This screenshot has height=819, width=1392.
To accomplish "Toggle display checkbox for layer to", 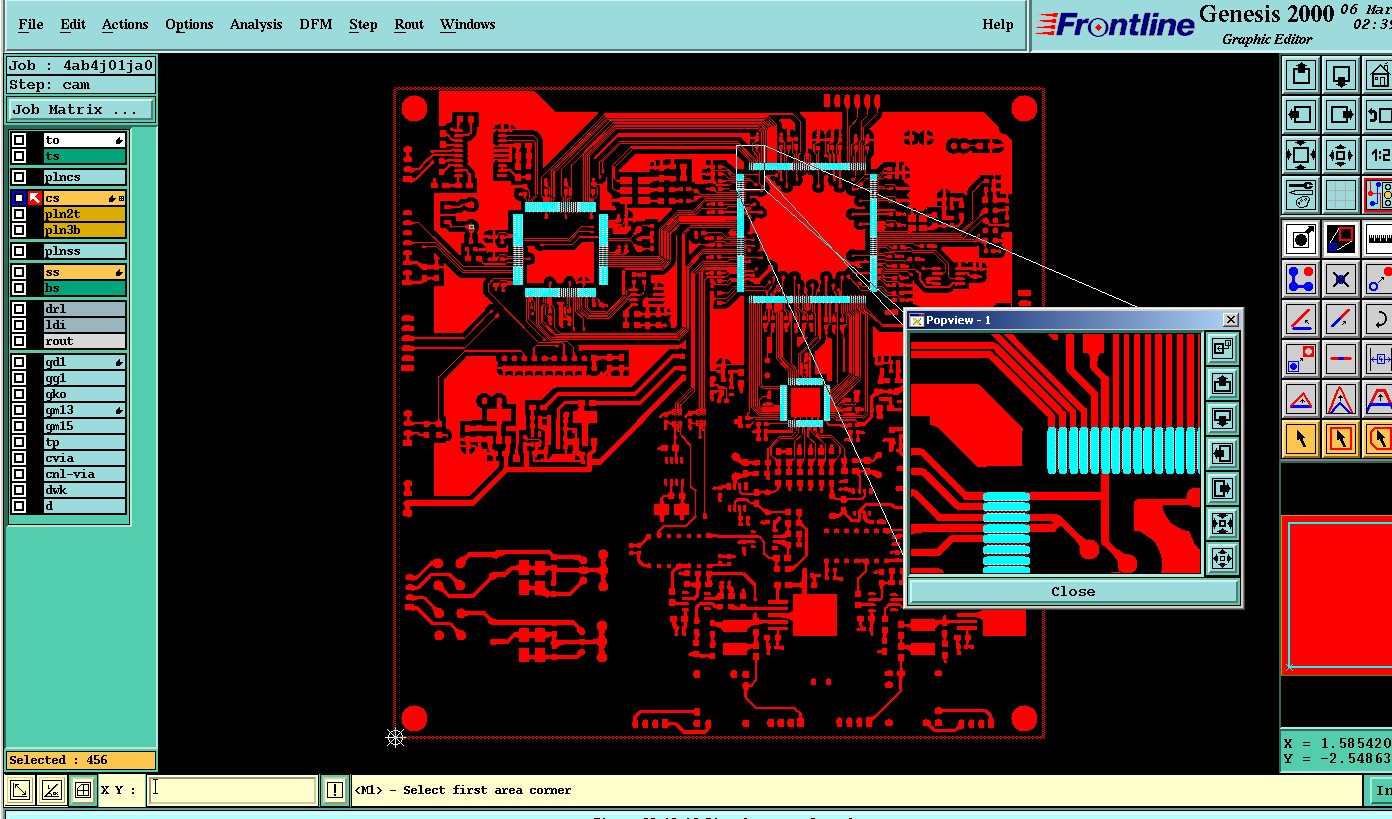I will tap(19, 140).
